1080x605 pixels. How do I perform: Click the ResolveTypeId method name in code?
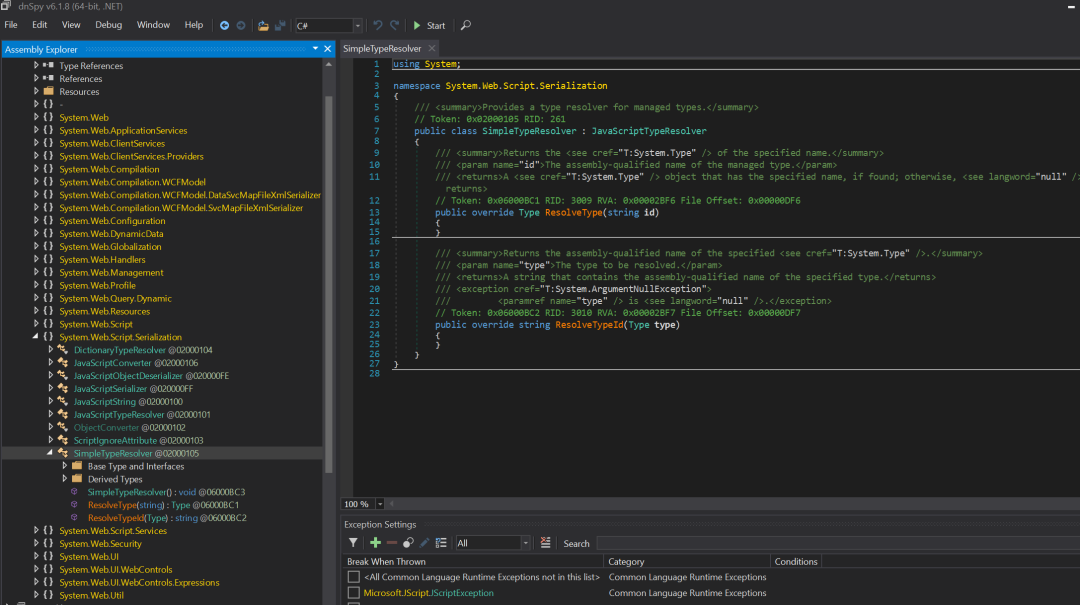590,325
